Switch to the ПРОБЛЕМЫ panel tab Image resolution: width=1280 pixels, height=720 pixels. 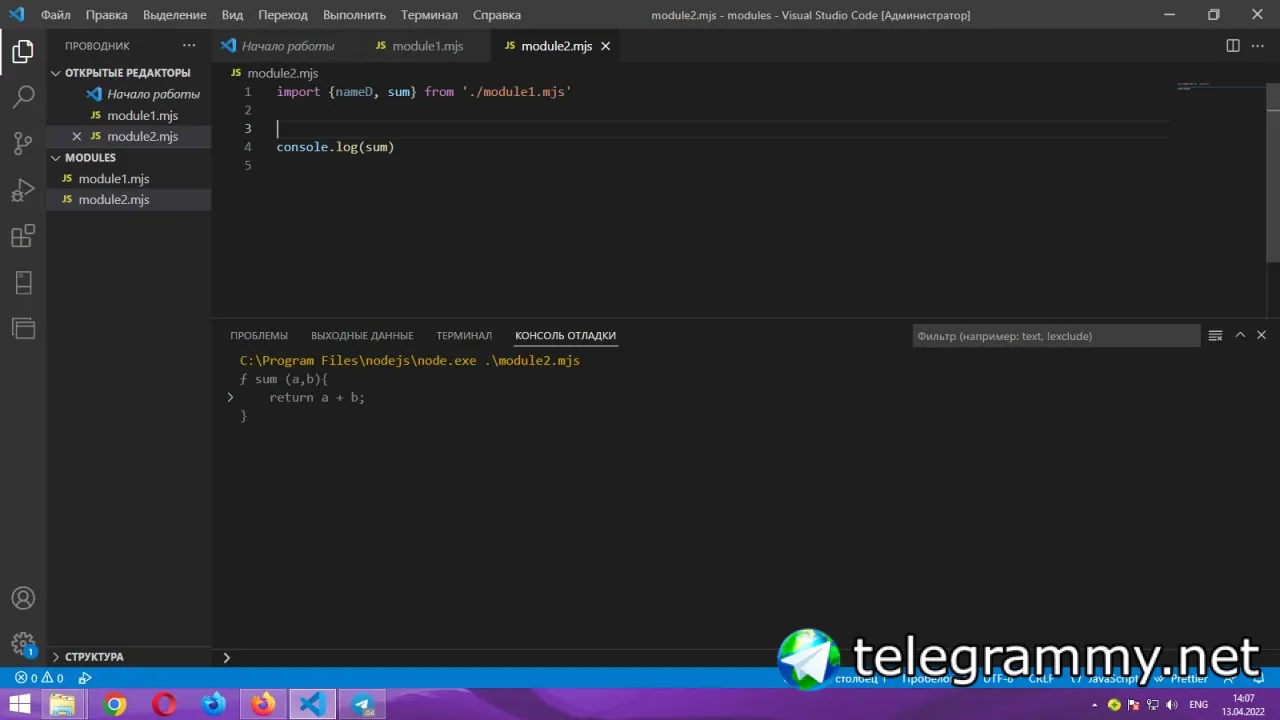[259, 336]
